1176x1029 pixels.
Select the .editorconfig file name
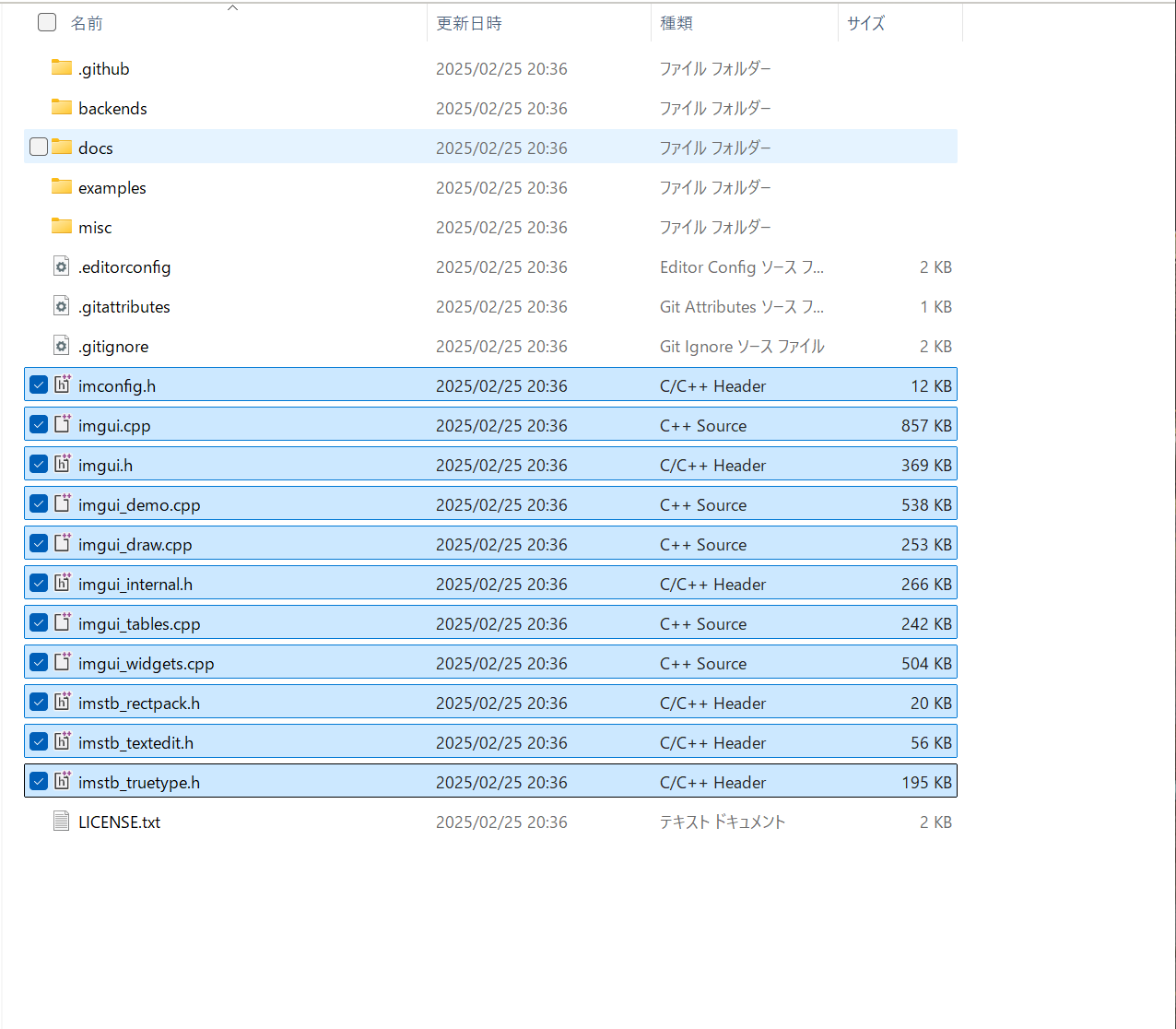[x=124, y=267]
